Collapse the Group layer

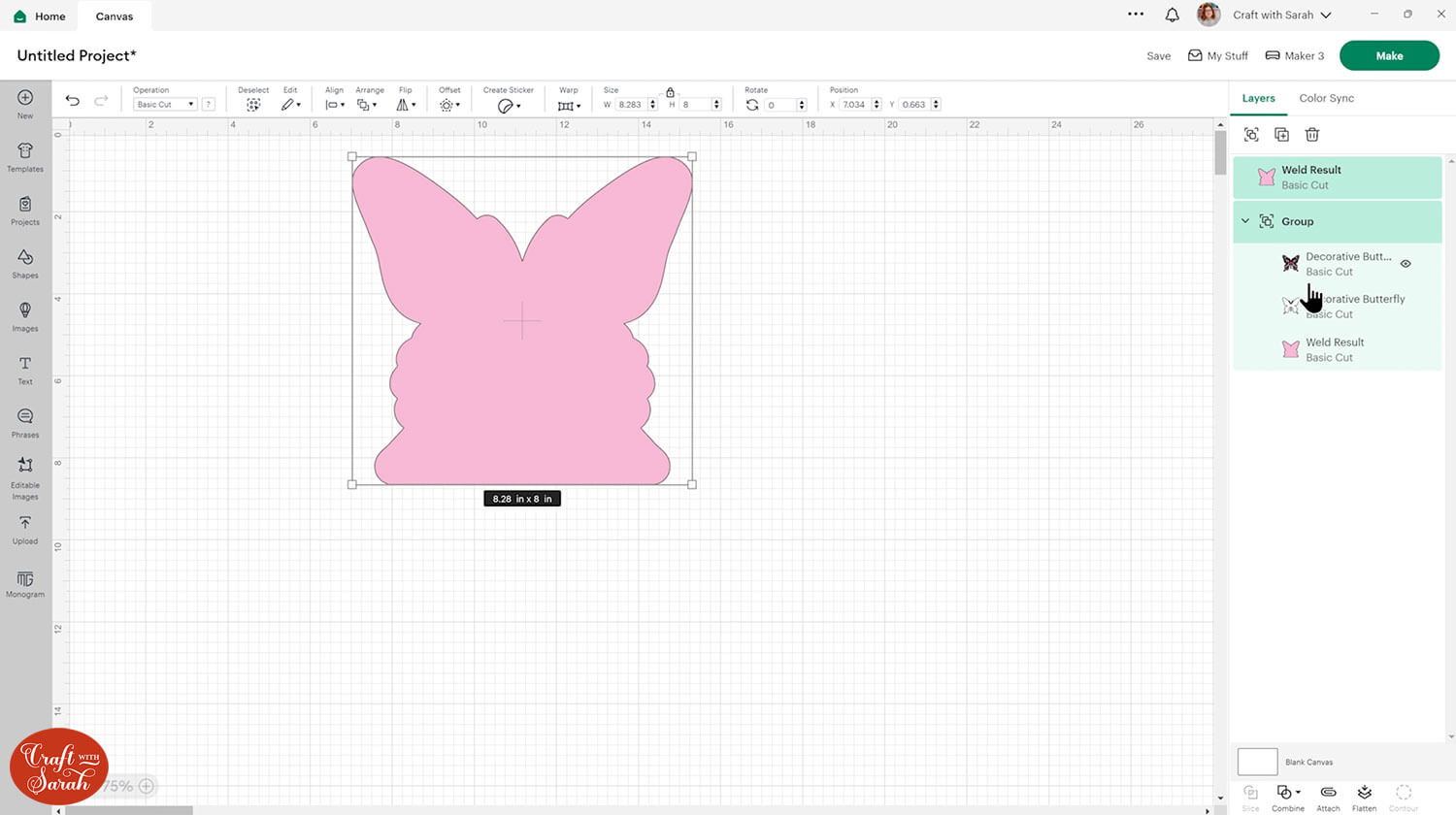tap(1245, 221)
